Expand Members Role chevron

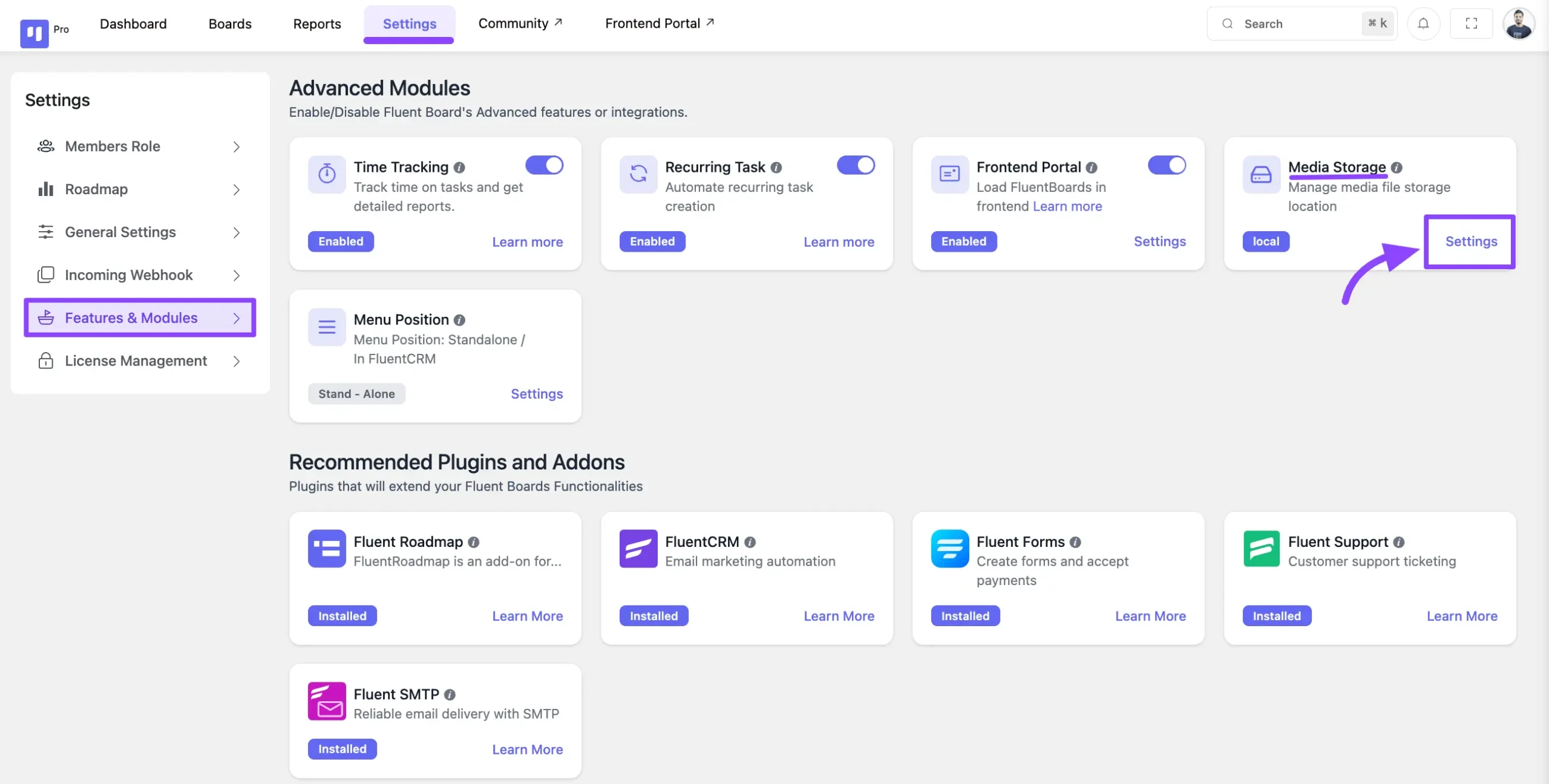[237, 146]
